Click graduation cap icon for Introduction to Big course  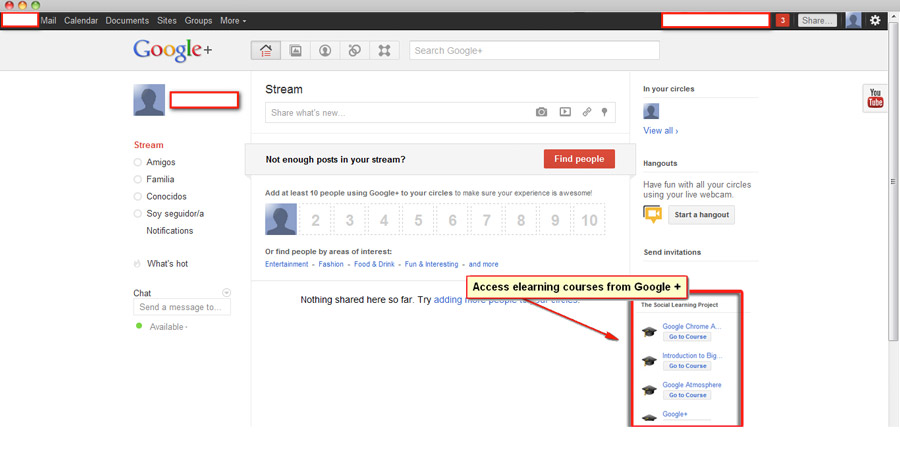tap(649, 361)
